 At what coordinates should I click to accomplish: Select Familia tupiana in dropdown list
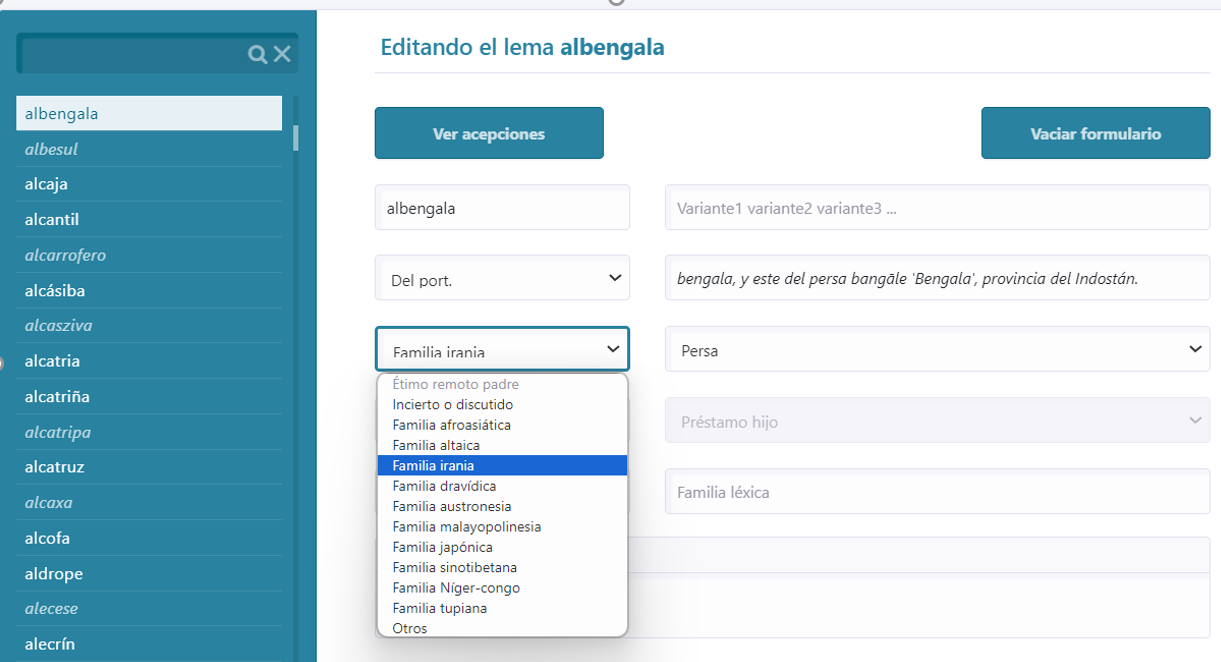pos(439,608)
